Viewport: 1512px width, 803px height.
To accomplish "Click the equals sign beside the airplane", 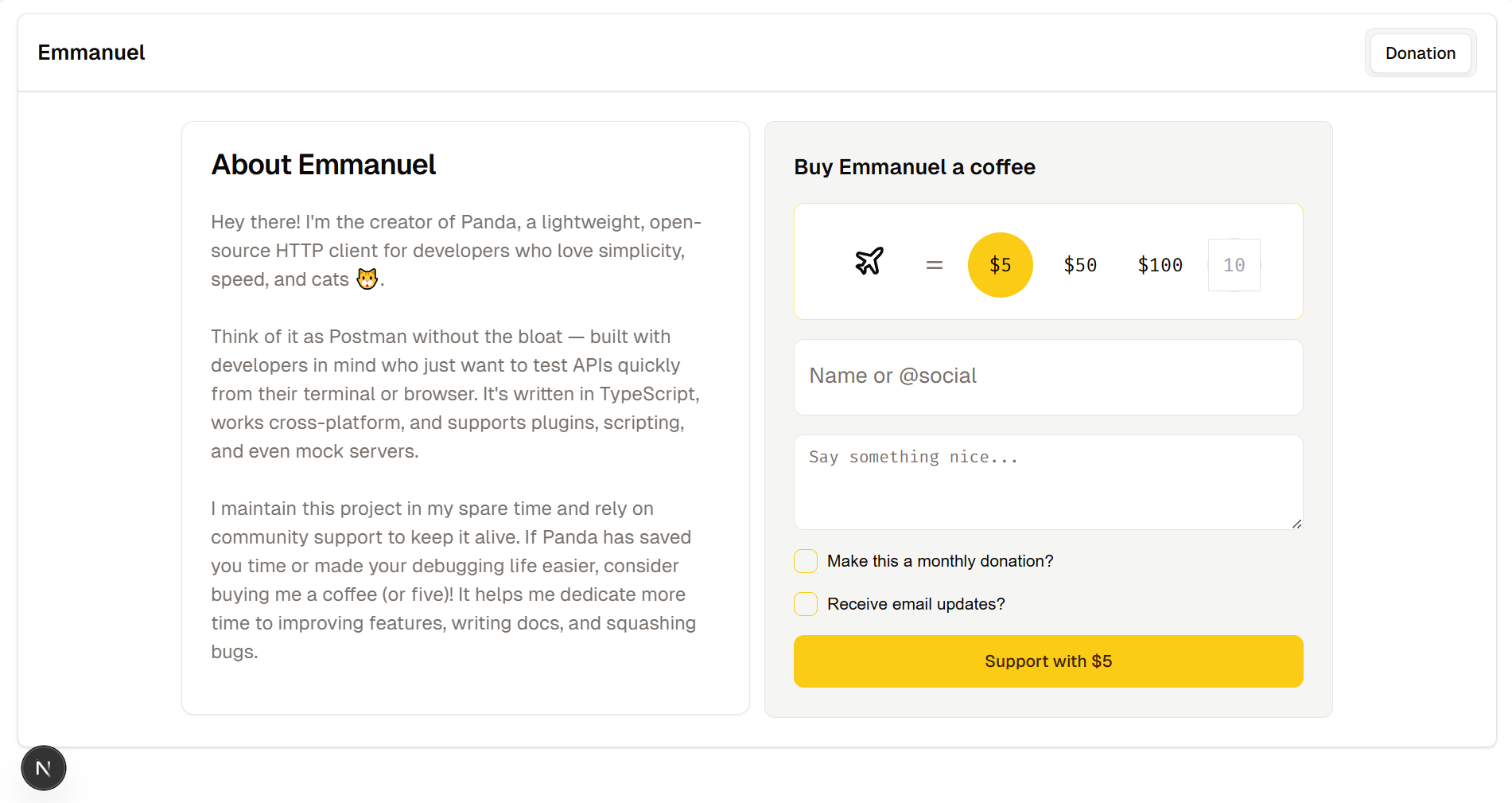I will click(935, 265).
